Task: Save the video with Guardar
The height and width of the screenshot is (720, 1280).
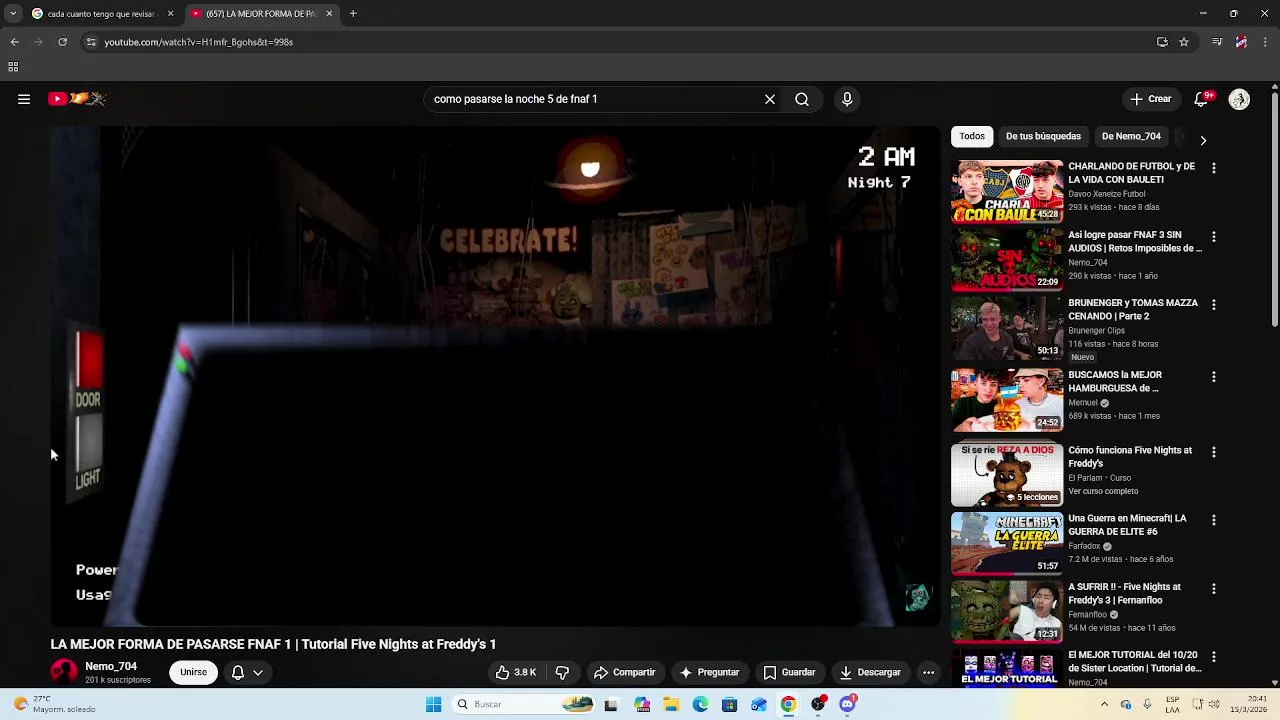Action: click(789, 672)
